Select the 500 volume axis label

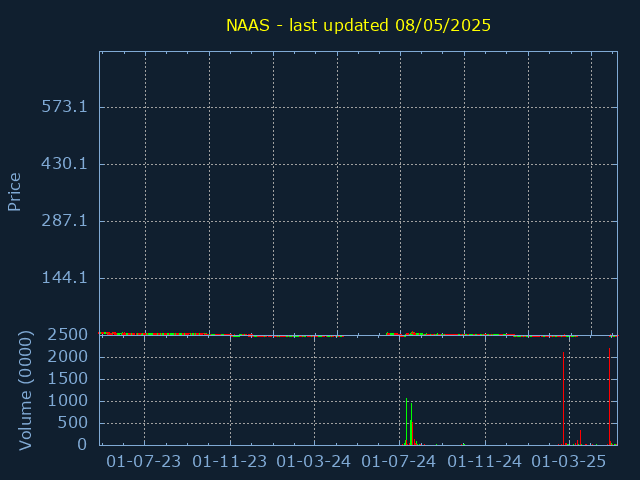[x=73, y=423]
